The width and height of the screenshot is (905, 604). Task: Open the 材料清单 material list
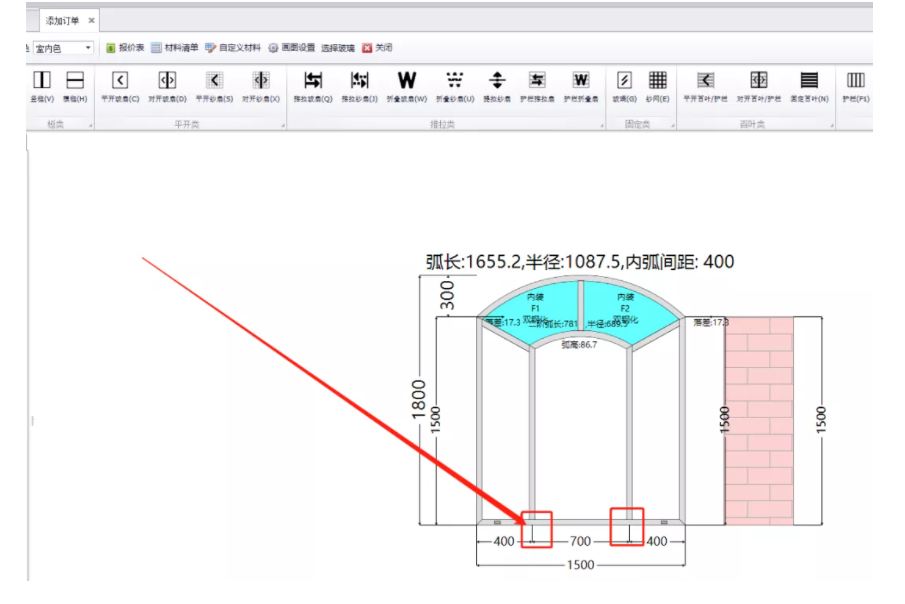175,48
